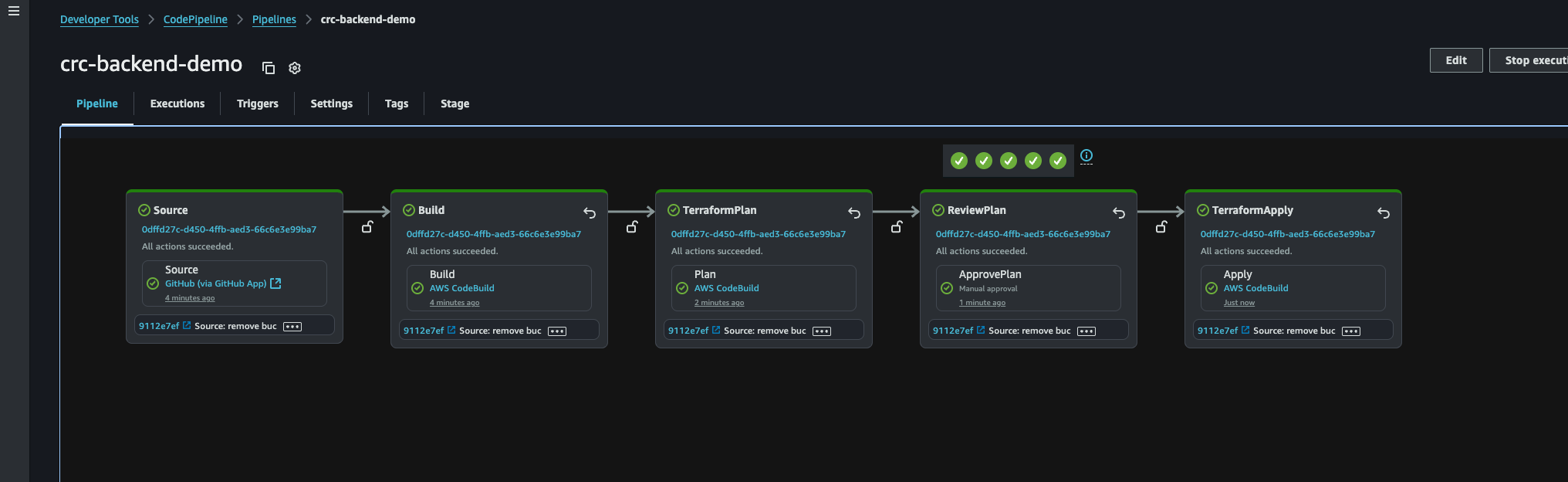Click the first green status checkmark indicator

(959, 161)
